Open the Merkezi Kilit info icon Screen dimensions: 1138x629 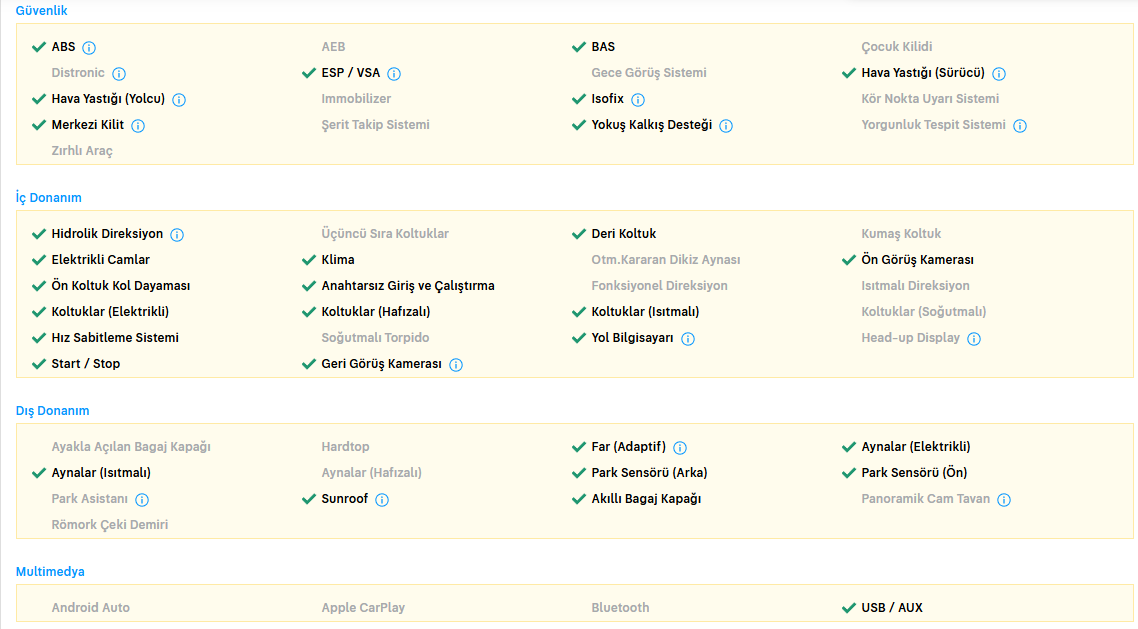(x=138, y=126)
